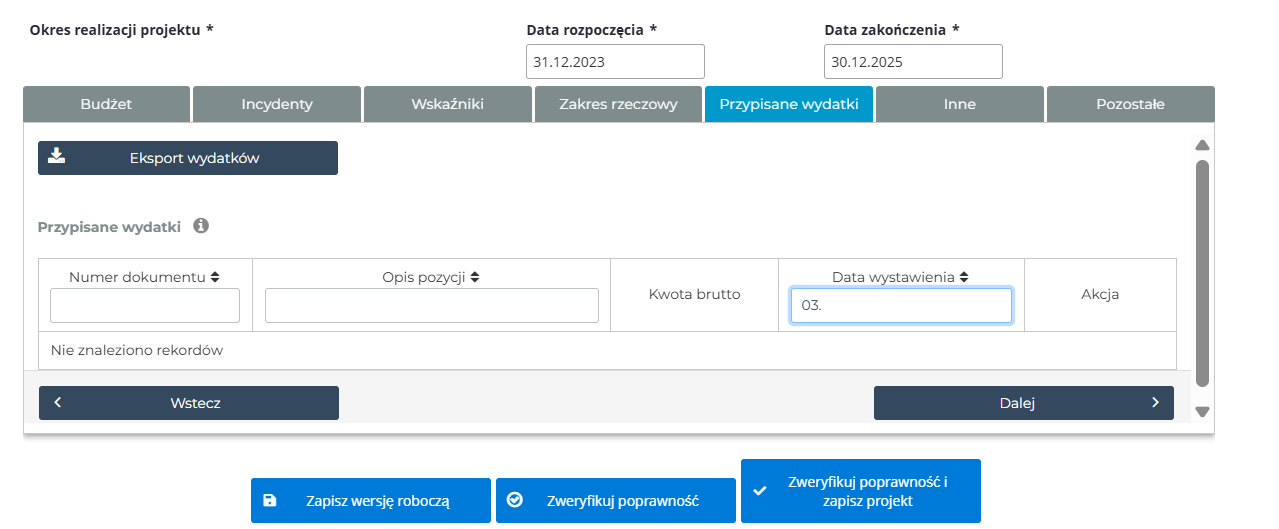Click the vertical scrollbar thumb
Viewport: 1279px width, 529px height.
1202,272
